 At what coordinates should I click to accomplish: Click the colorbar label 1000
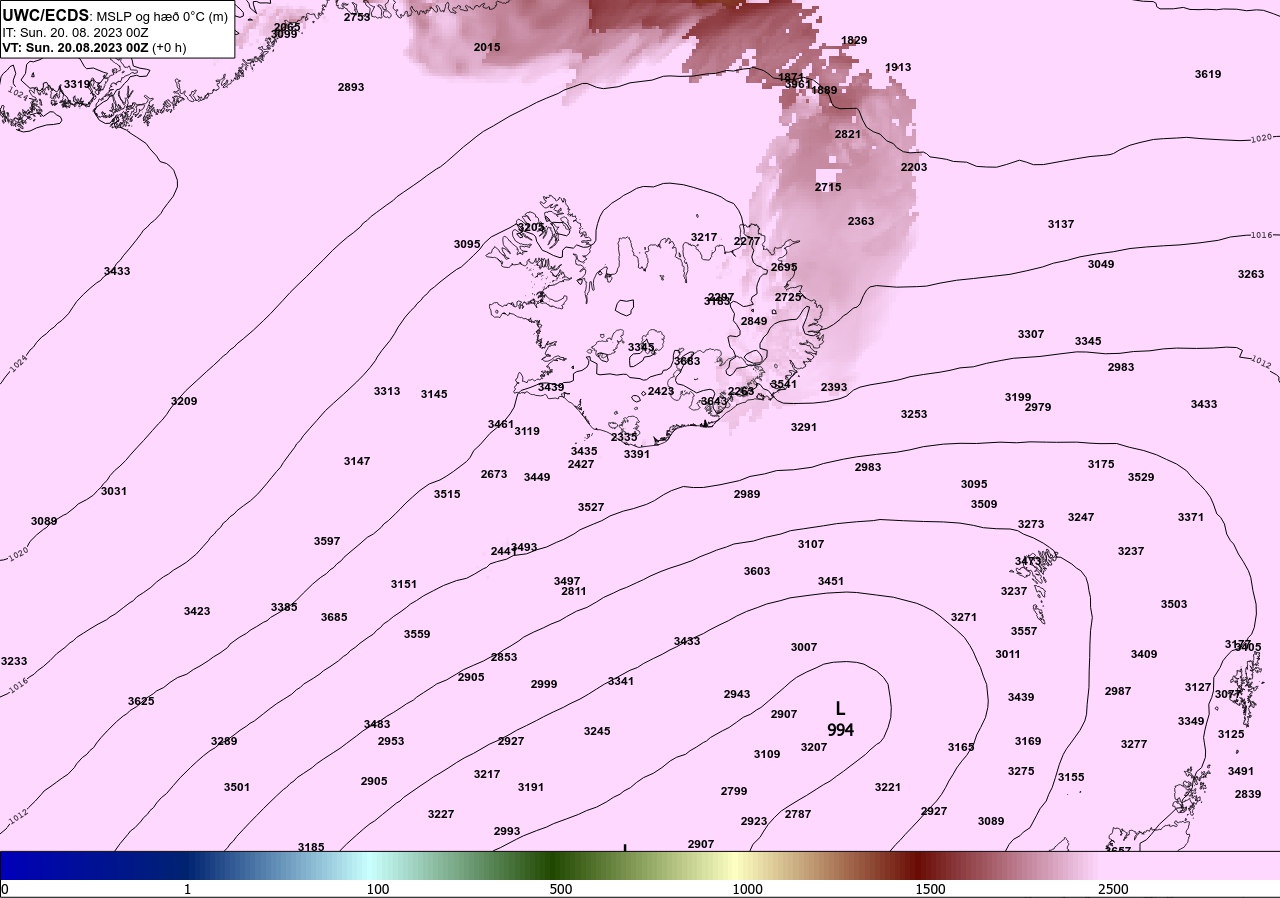pos(747,889)
